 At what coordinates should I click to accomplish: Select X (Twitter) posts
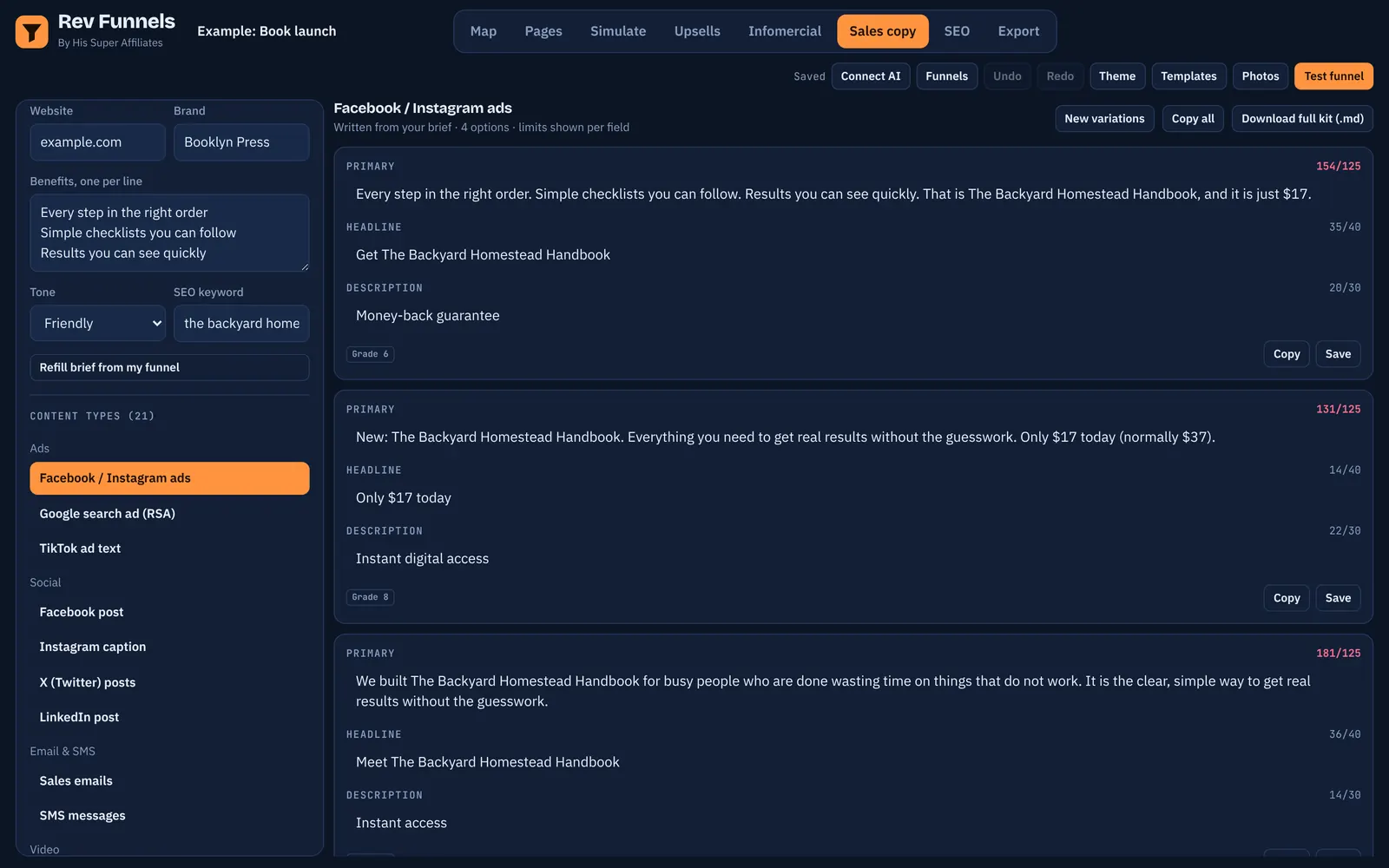click(169, 682)
